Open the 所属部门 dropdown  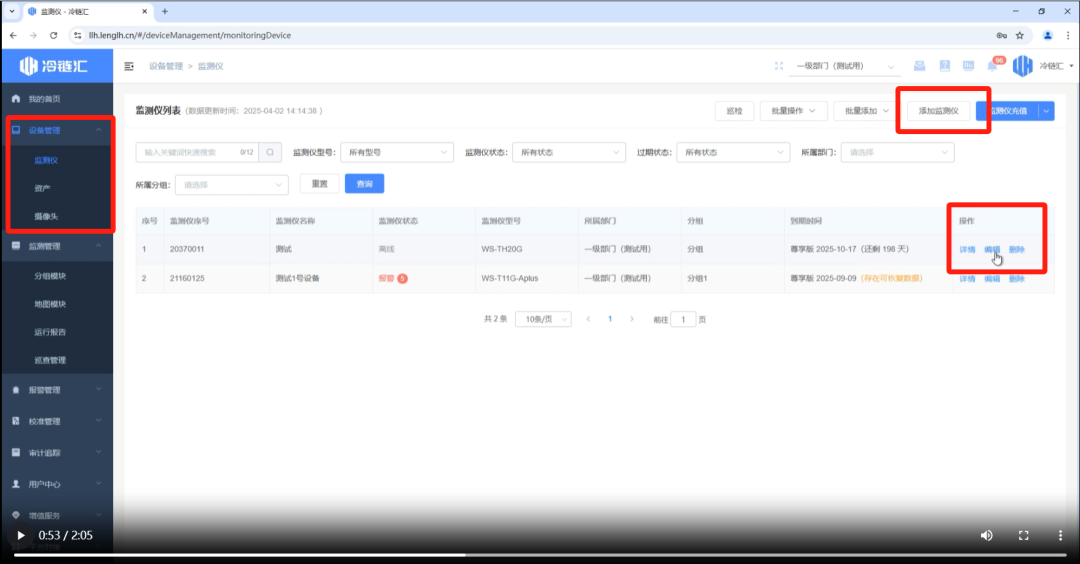pos(897,152)
